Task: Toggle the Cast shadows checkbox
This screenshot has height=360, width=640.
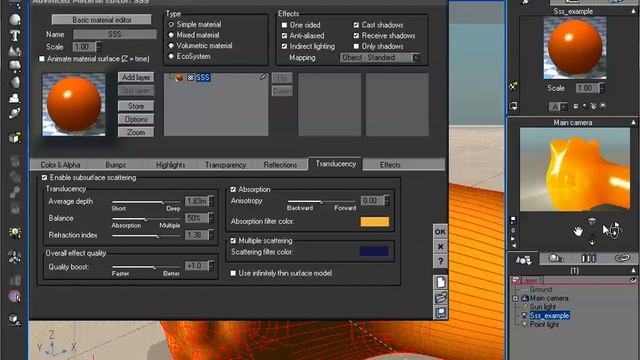Action: (356, 25)
